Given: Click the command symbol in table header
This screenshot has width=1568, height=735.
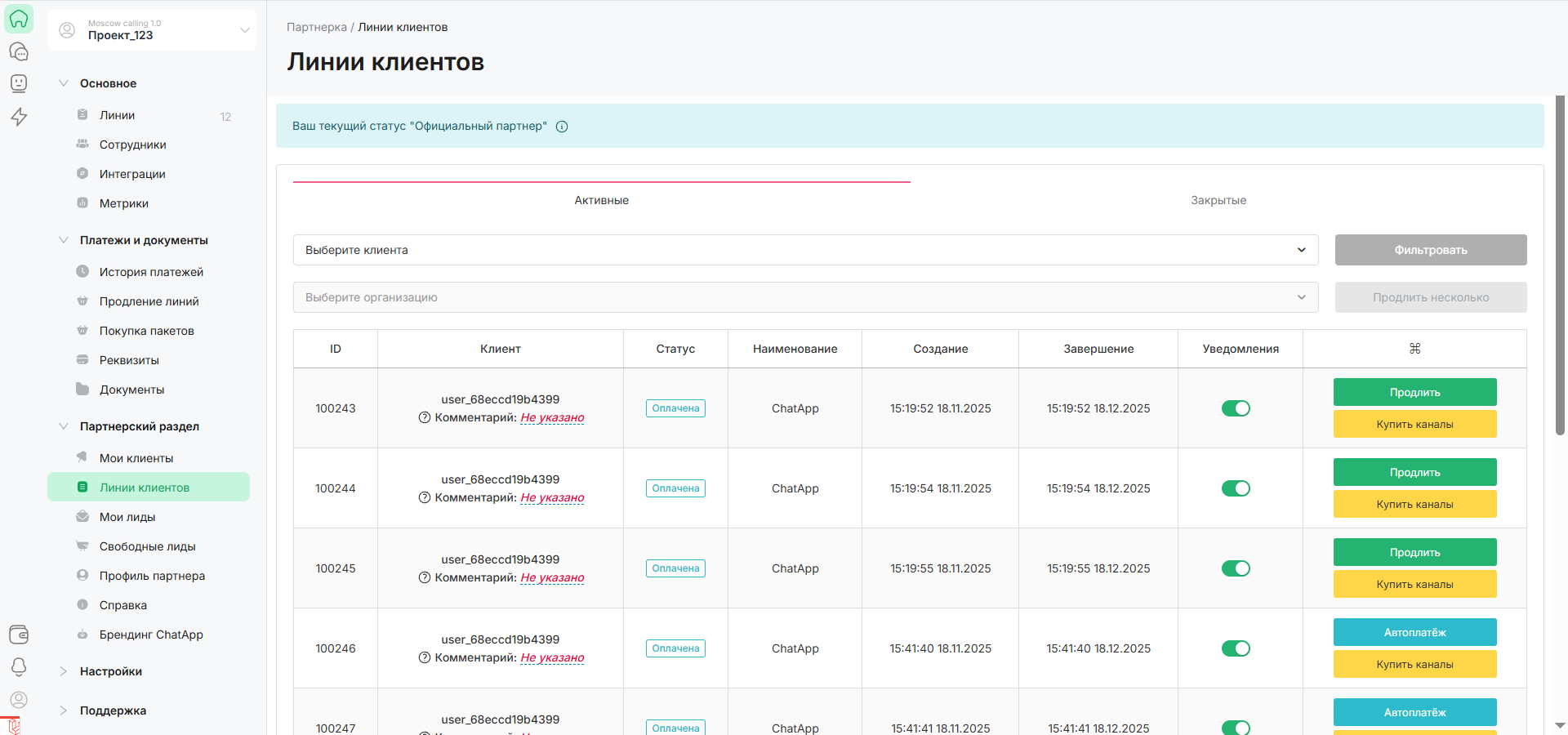Looking at the screenshot, I should [x=1414, y=349].
